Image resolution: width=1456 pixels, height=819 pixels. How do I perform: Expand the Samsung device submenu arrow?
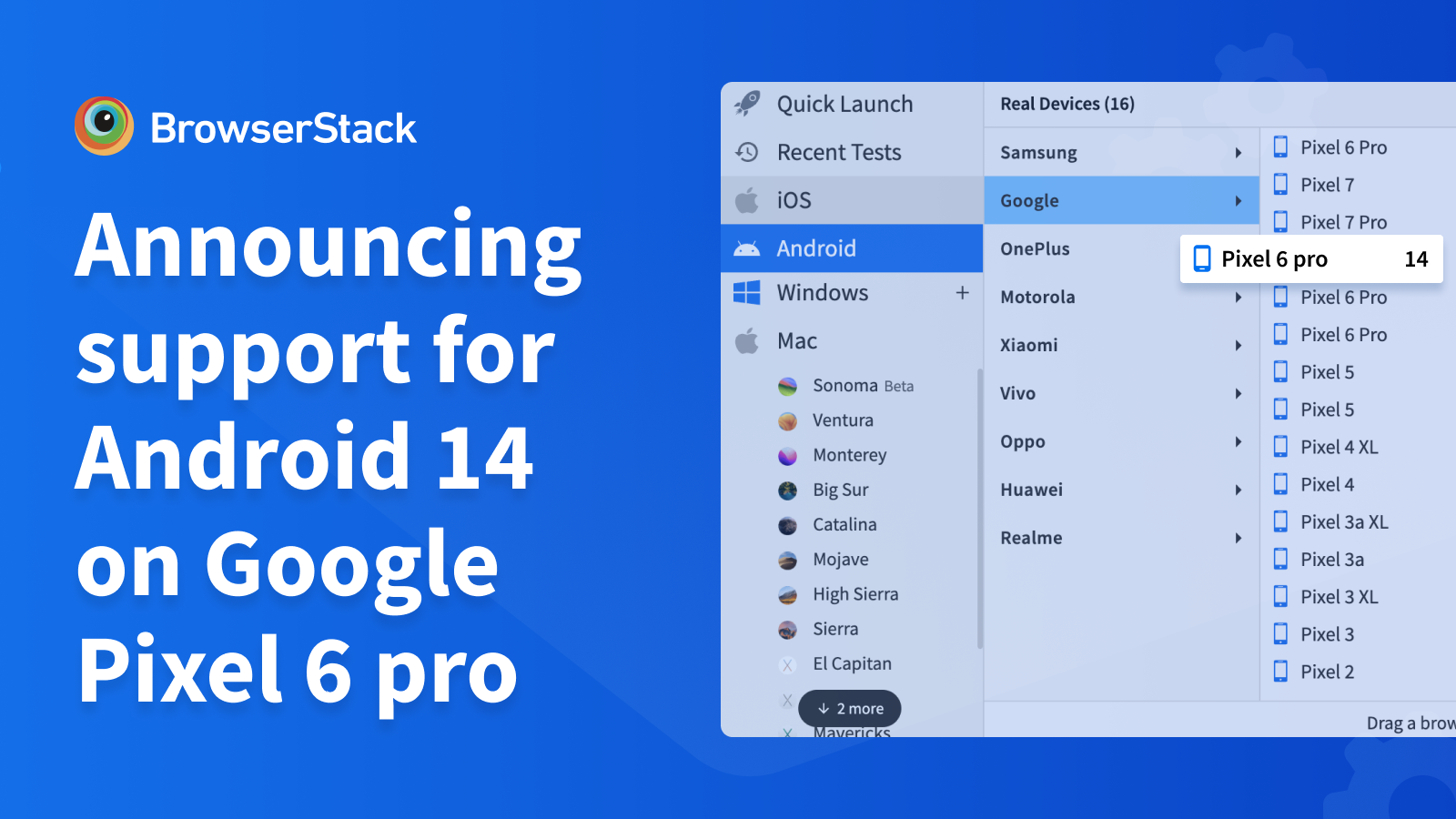tap(1238, 153)
